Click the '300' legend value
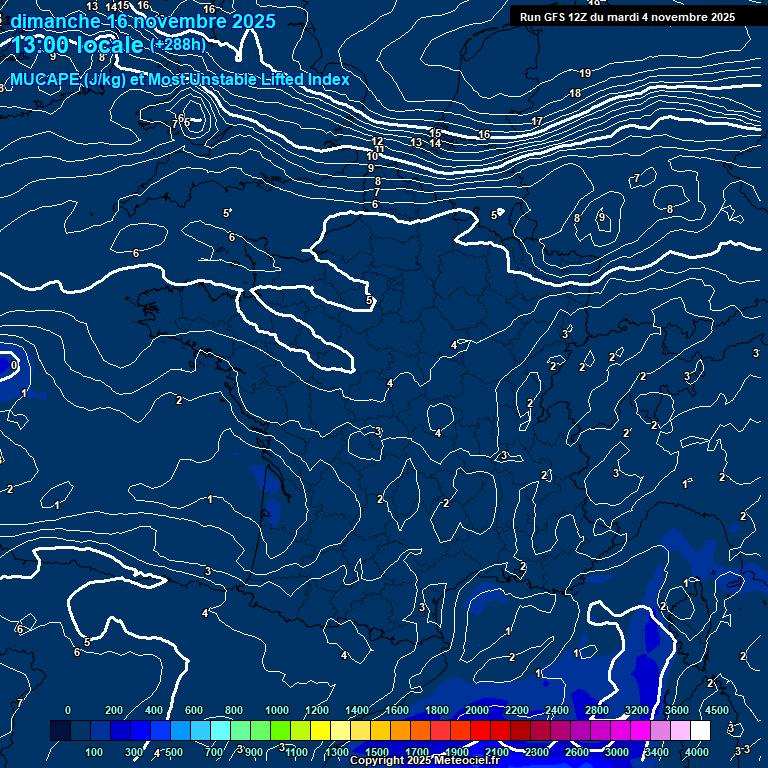The image size is (768, 768). [134, 752]
